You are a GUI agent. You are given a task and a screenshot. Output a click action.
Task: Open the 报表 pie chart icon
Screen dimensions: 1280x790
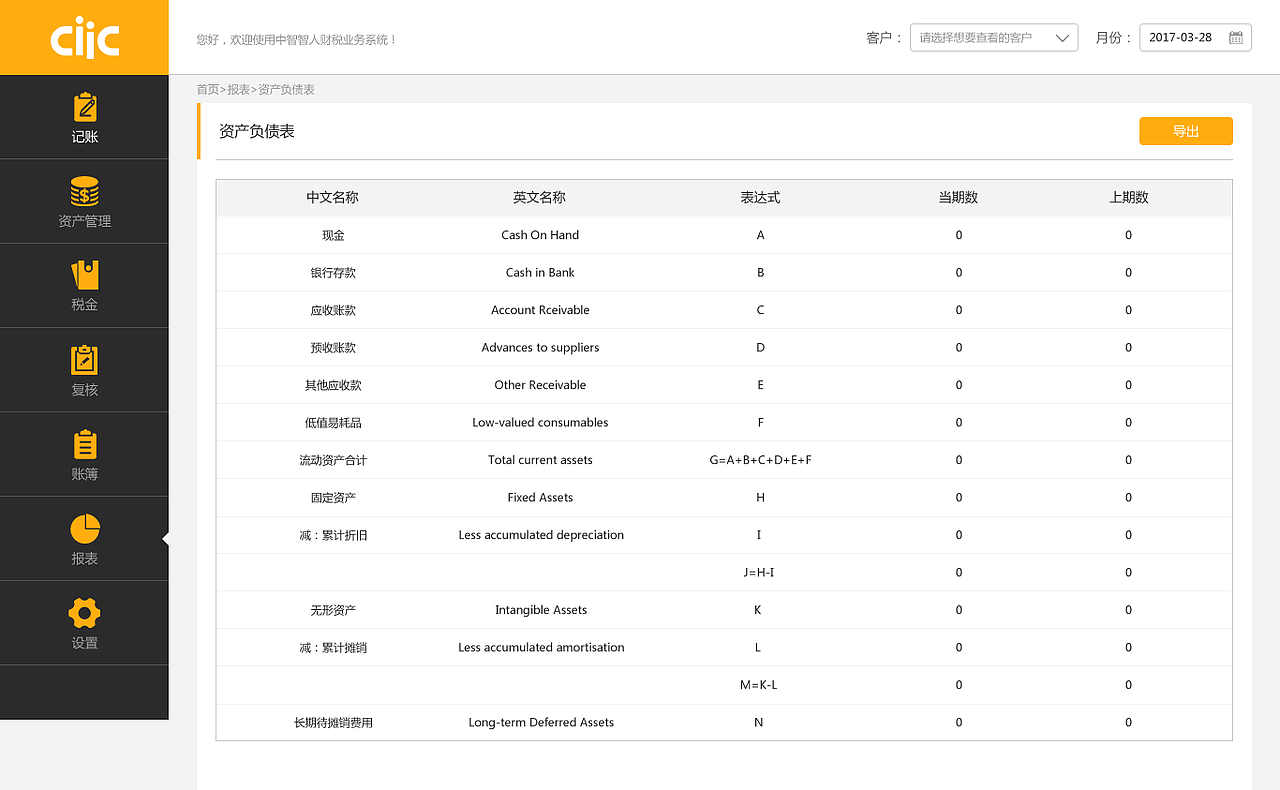click(x=85, y=529)
